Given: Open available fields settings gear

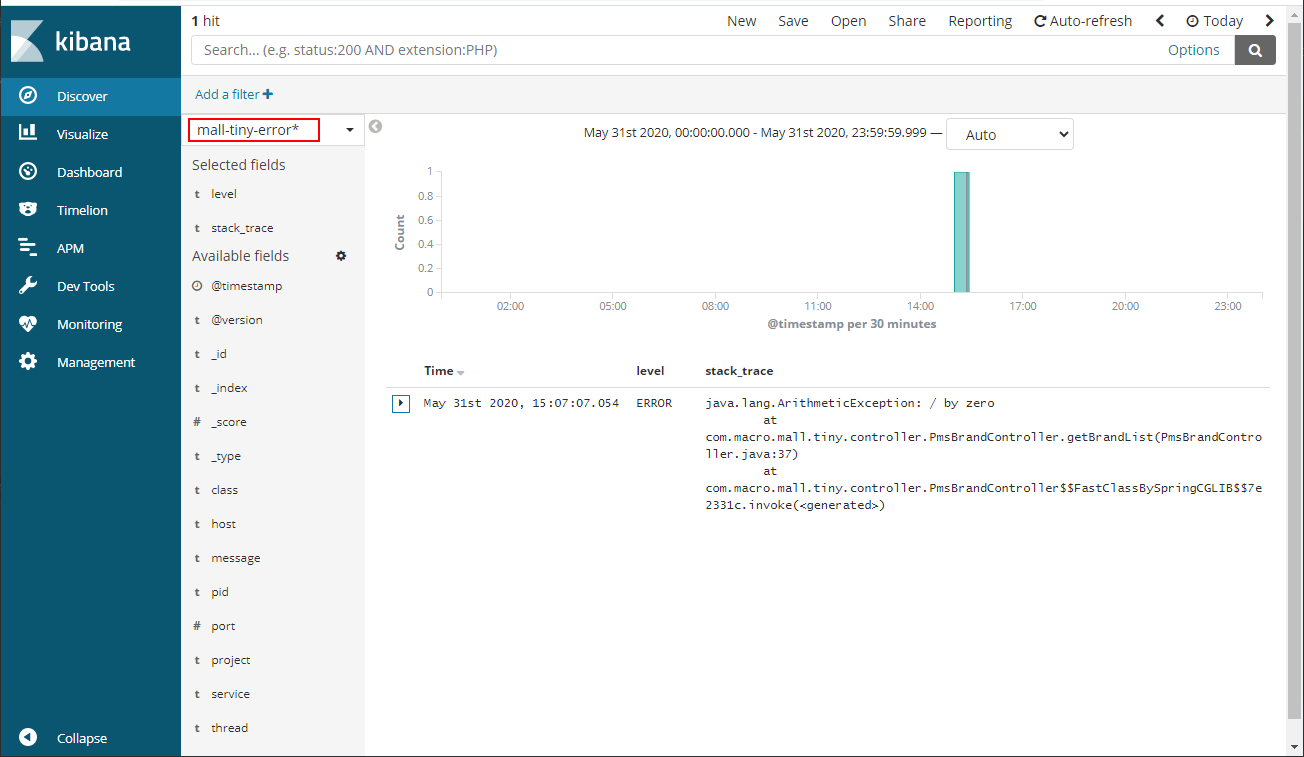Looking at the screenshot, I should (341, 256).
